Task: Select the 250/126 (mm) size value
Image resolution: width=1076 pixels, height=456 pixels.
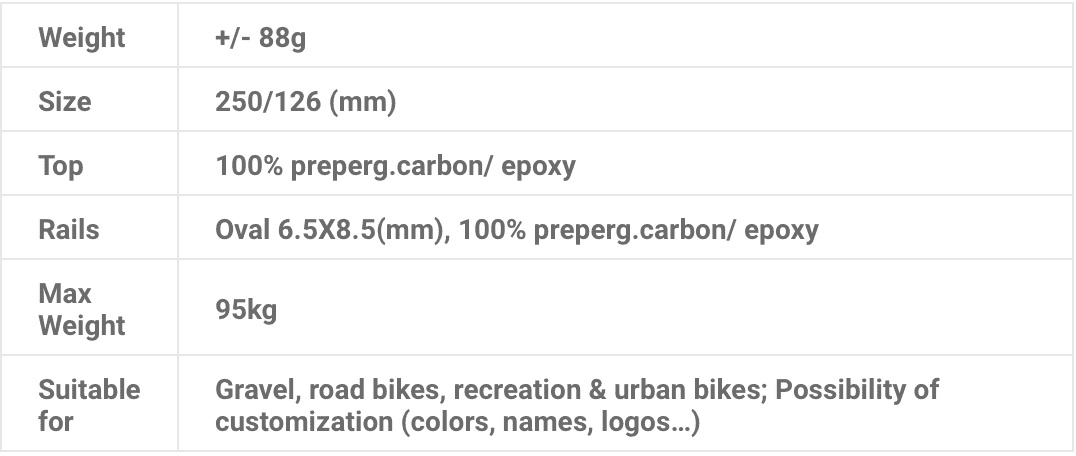Action: 305,101
